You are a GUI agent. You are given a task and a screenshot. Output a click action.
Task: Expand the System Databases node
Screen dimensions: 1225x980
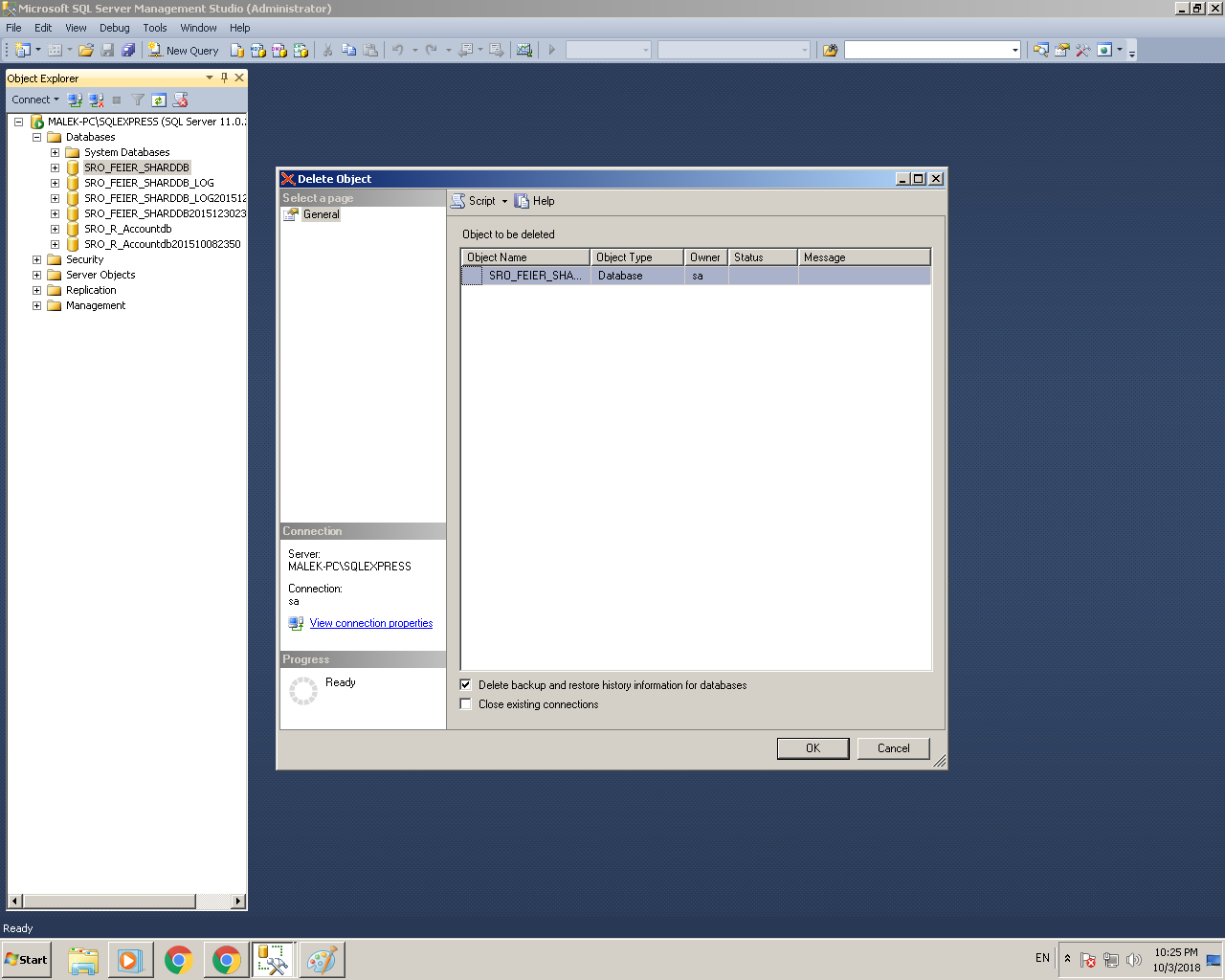(x=55, y=152)
